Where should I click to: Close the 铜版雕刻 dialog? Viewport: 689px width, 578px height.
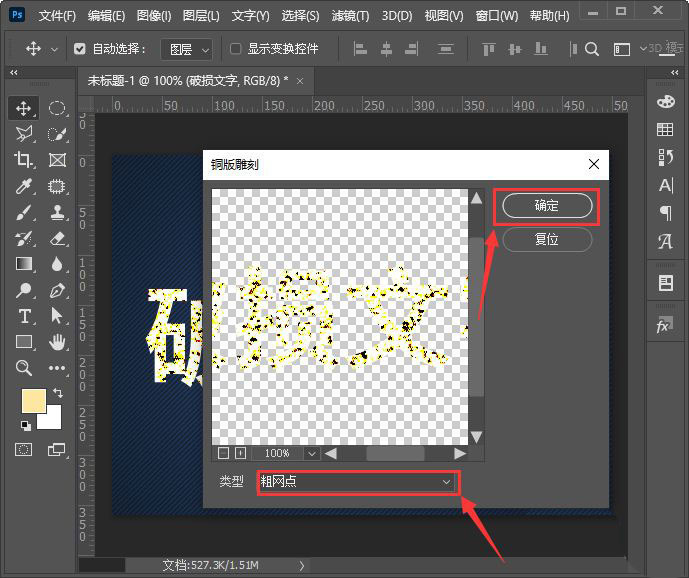point(594,164)
